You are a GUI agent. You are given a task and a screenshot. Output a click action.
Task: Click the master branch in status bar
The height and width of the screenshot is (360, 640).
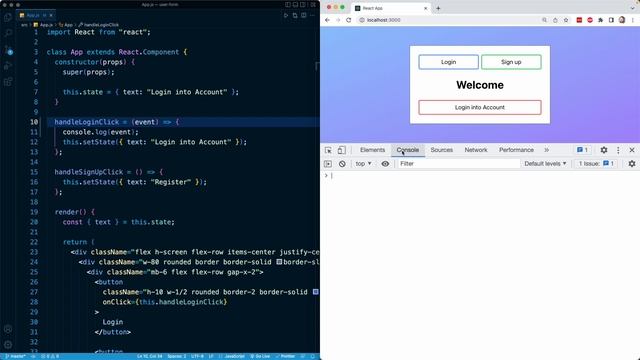16,356
